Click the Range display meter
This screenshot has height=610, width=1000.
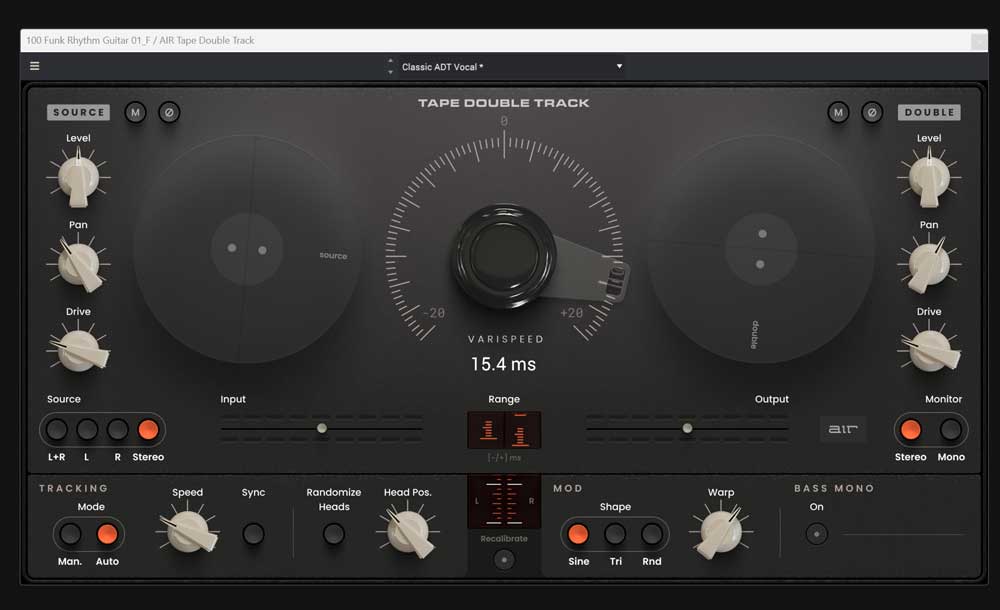pyautogui.click(x=504, y=430)
